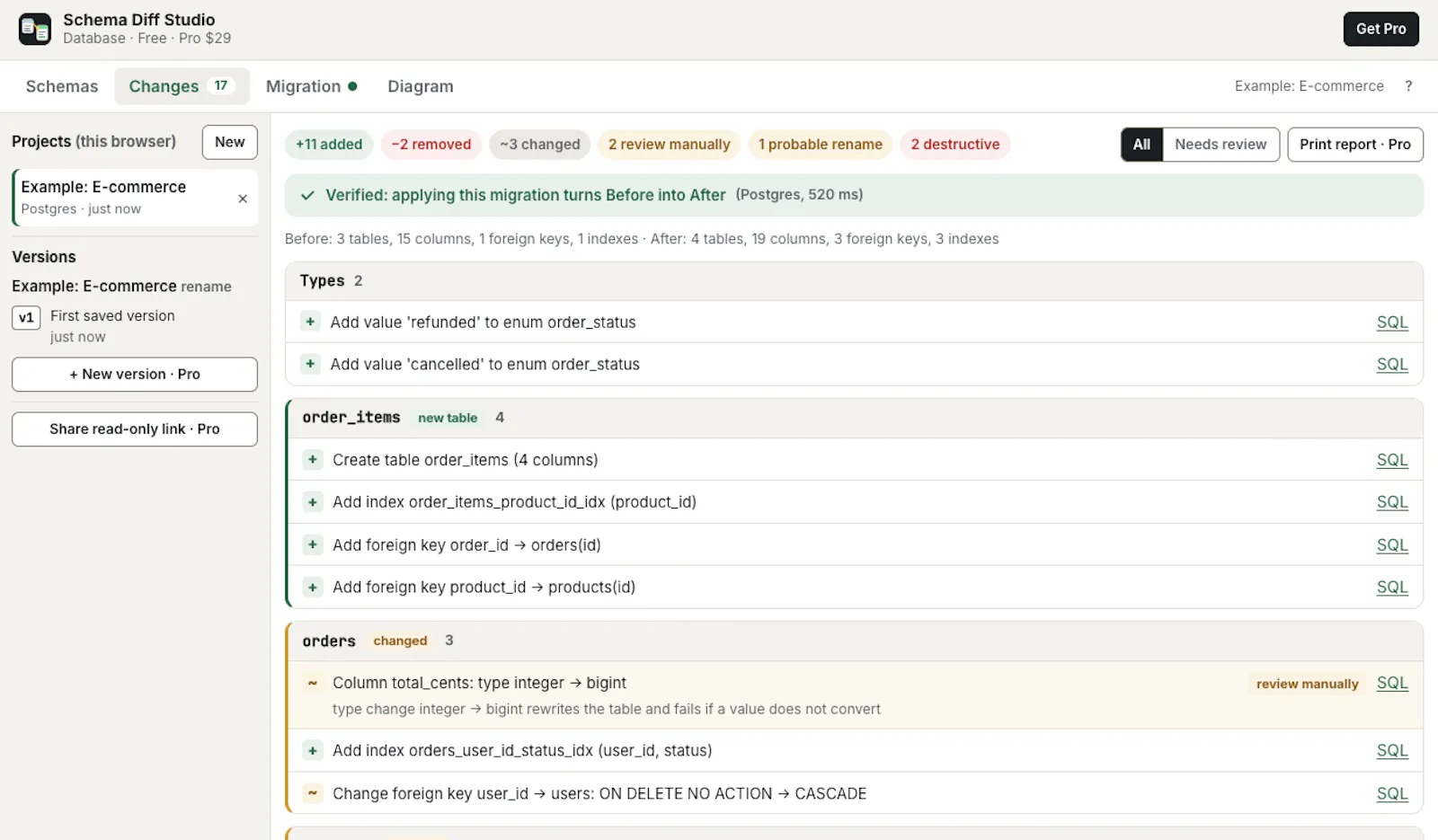This screenshot has height=840, width=1438.
Task: Filter by 2 destructive chip
Action: click(x=955, y=145)
